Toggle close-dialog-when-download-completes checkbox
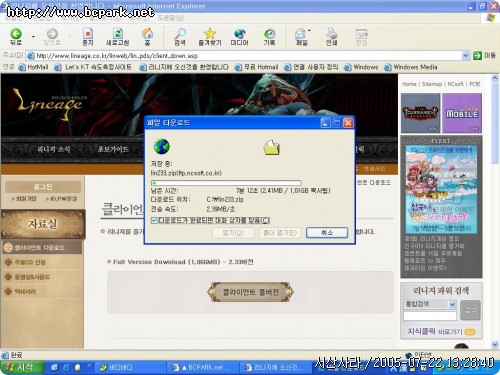 coord(154,220)
